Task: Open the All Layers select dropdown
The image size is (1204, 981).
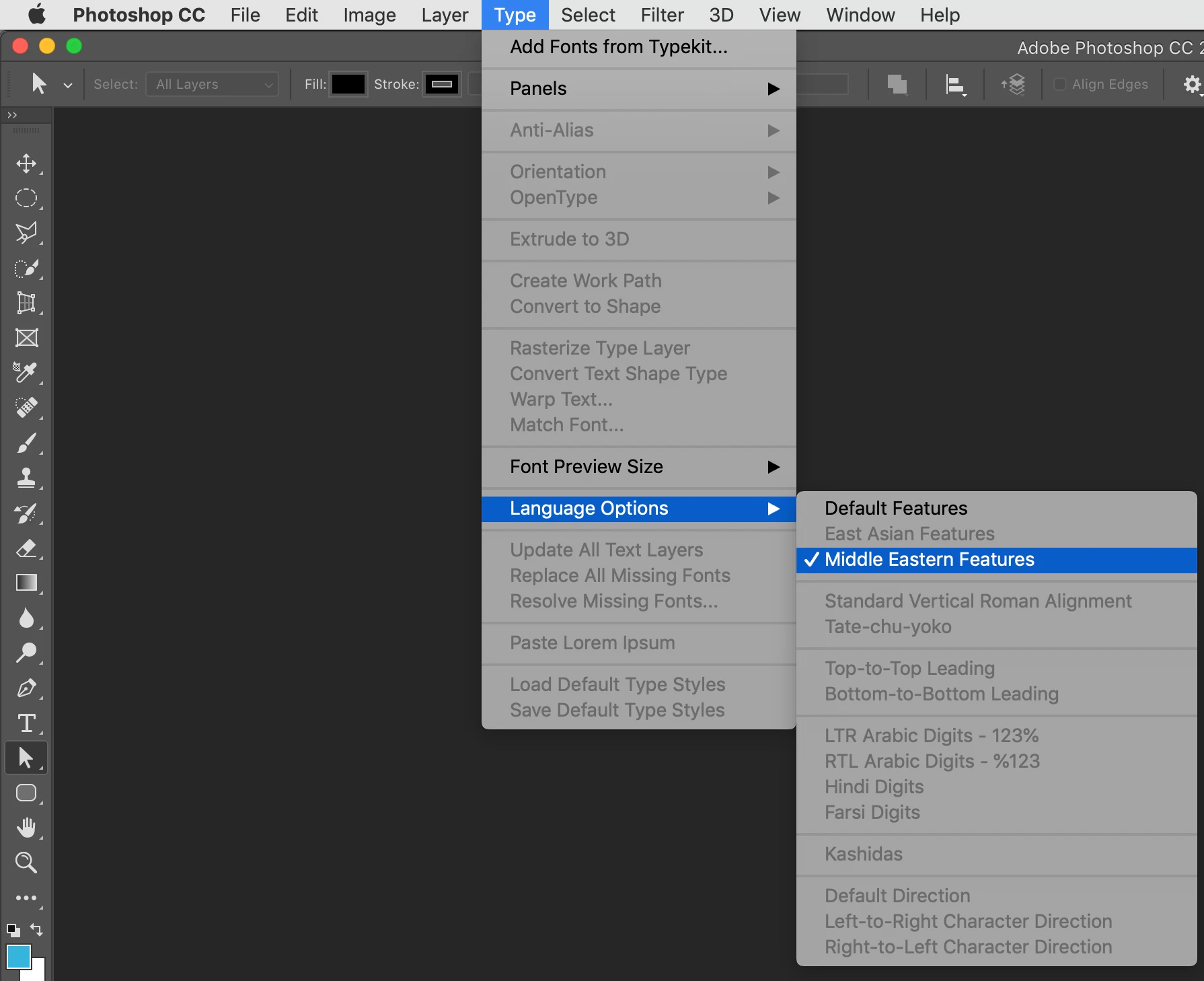Action: pos(213,84)
